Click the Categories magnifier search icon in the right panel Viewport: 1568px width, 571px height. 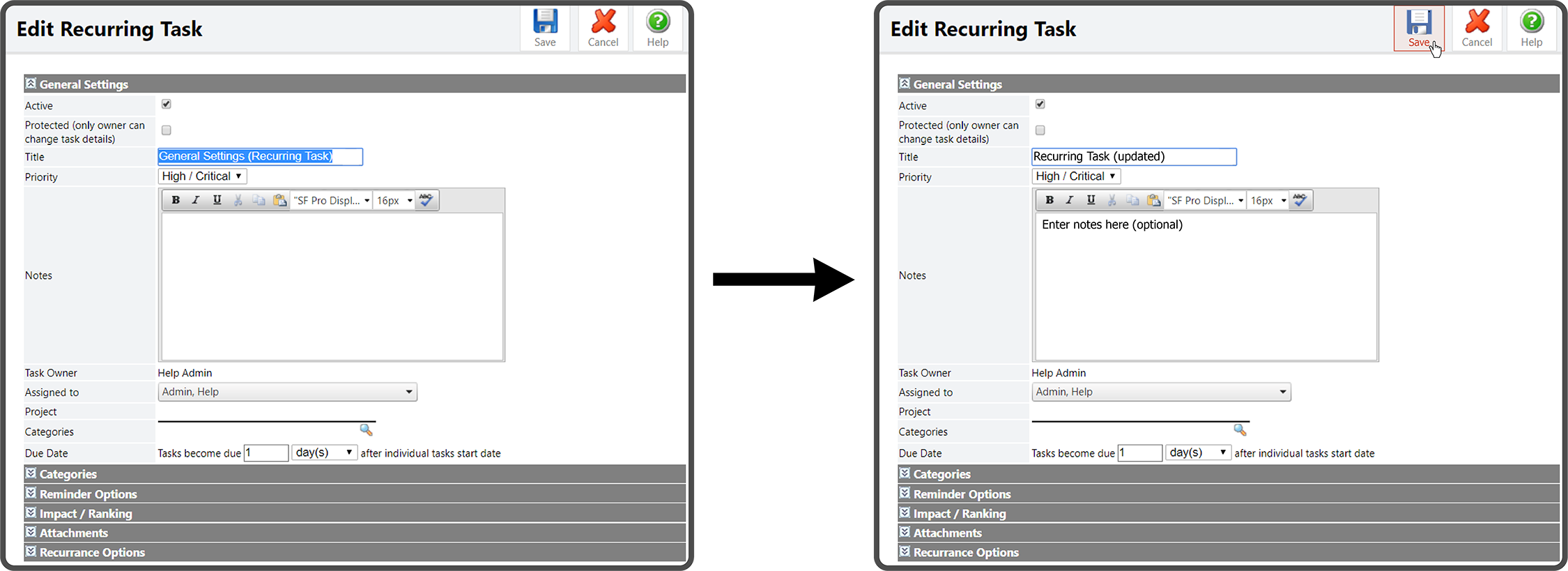[x=1240, y=429]
